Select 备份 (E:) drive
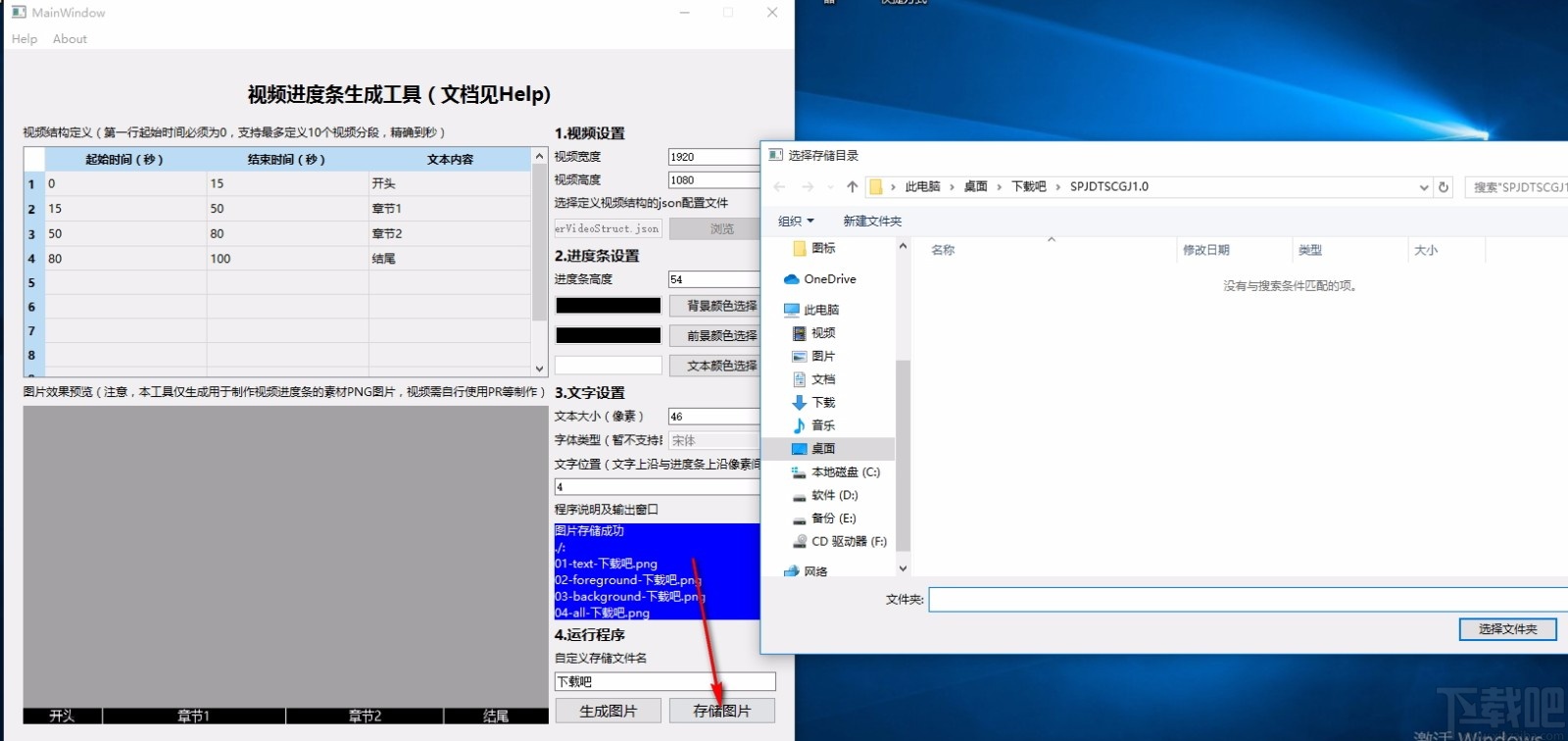Screen dimensions: 1568x741 pyautogui.click(x=833, y=519)
